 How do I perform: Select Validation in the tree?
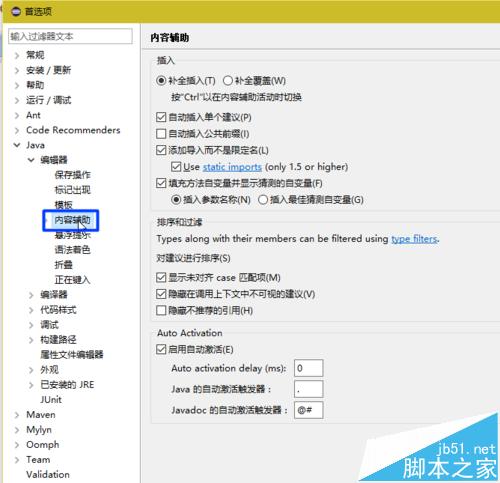coord(48,474)
